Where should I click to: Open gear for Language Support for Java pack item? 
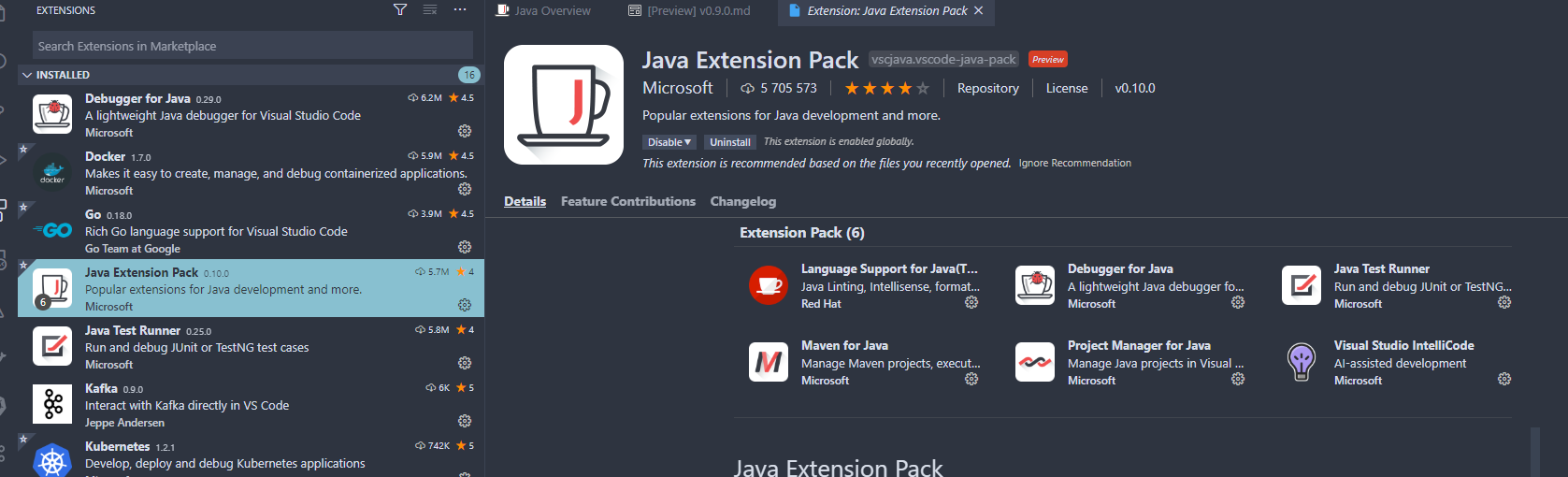971,302
